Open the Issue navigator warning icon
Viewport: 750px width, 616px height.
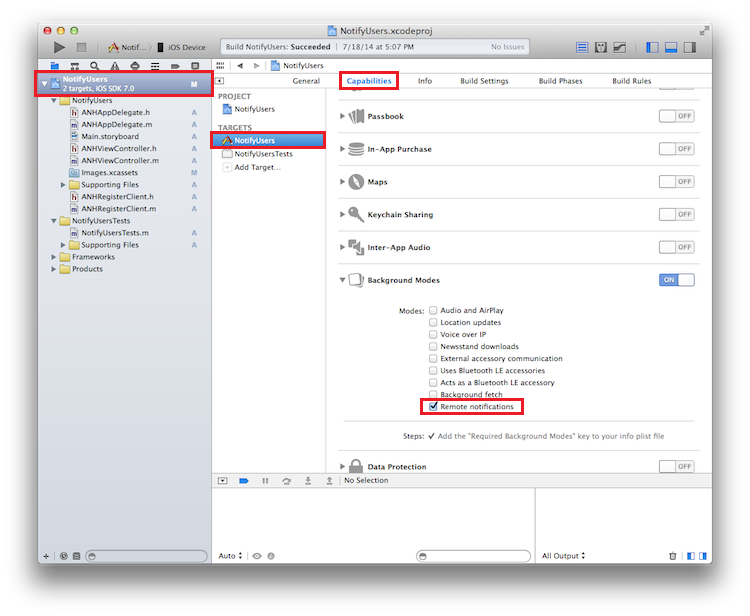pos(115,66)
